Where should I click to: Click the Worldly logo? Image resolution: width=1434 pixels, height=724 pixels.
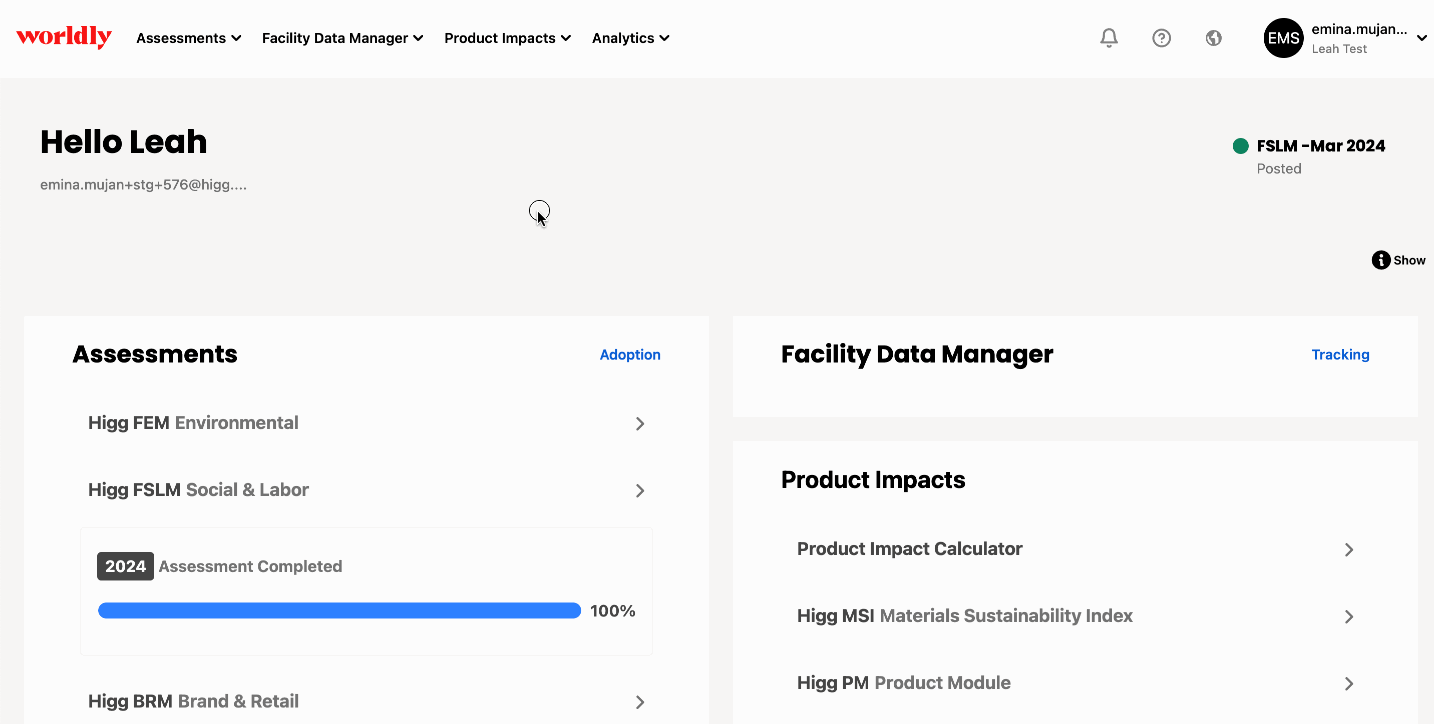(x=64, y=37)
